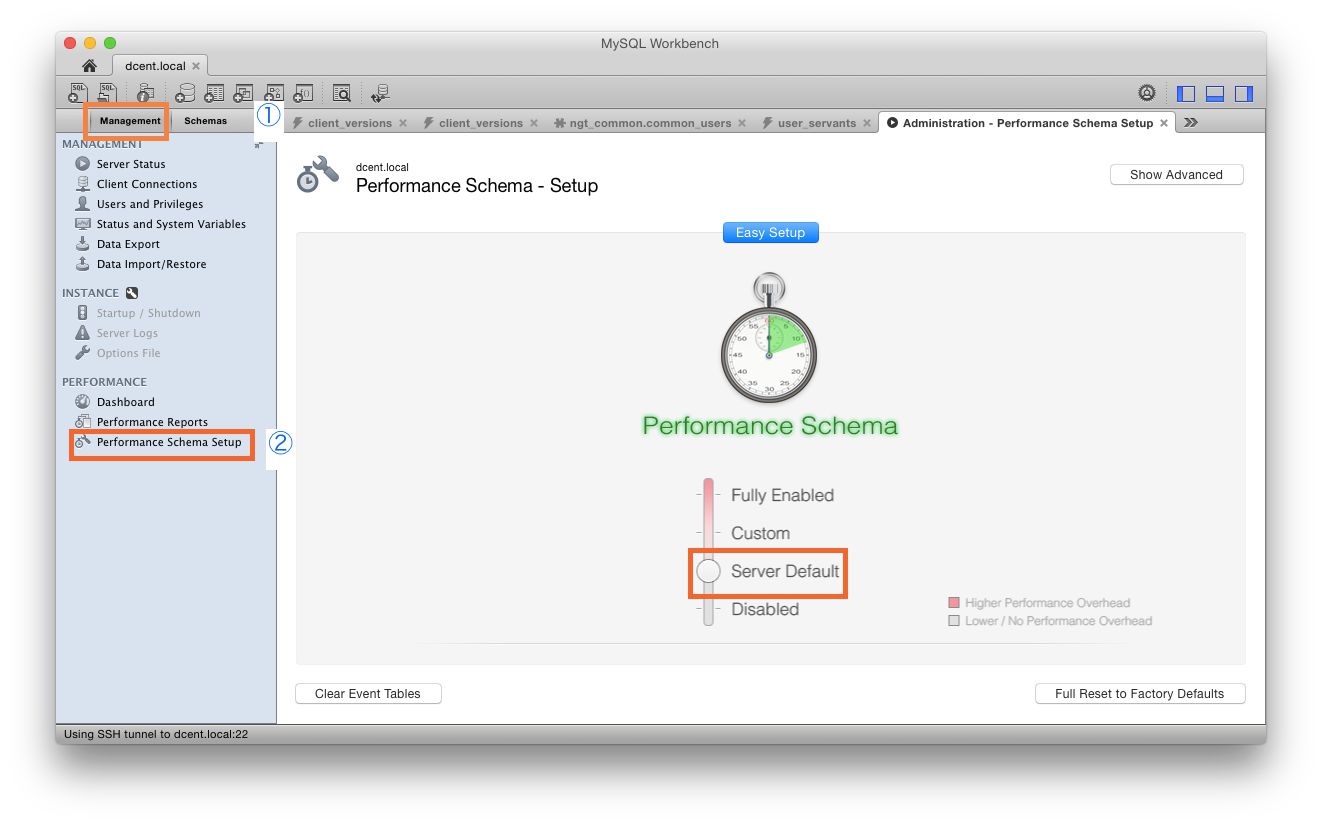
Task: Open Performance Reports in sidebar
Action: 152,422
